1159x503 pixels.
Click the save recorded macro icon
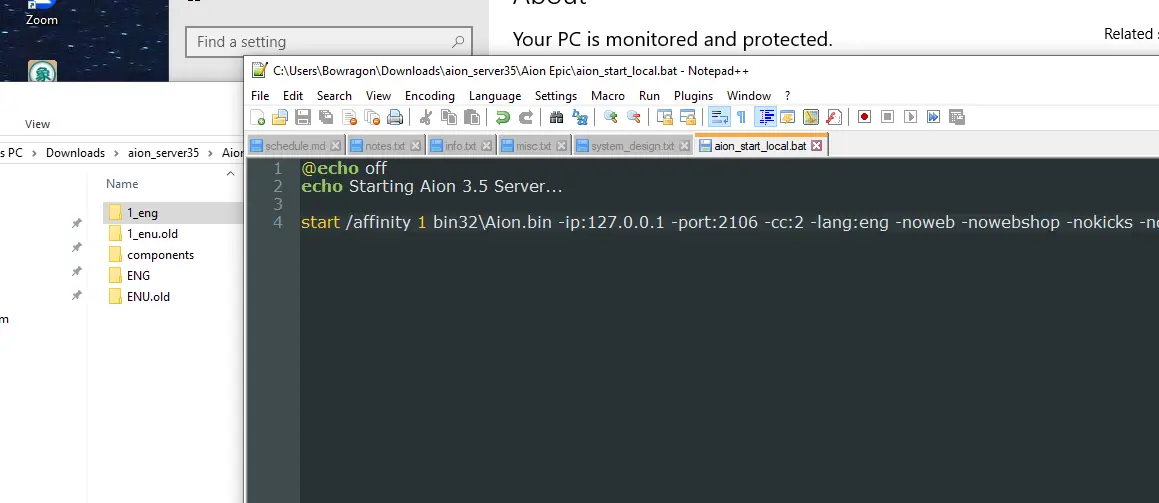(956, 117)
